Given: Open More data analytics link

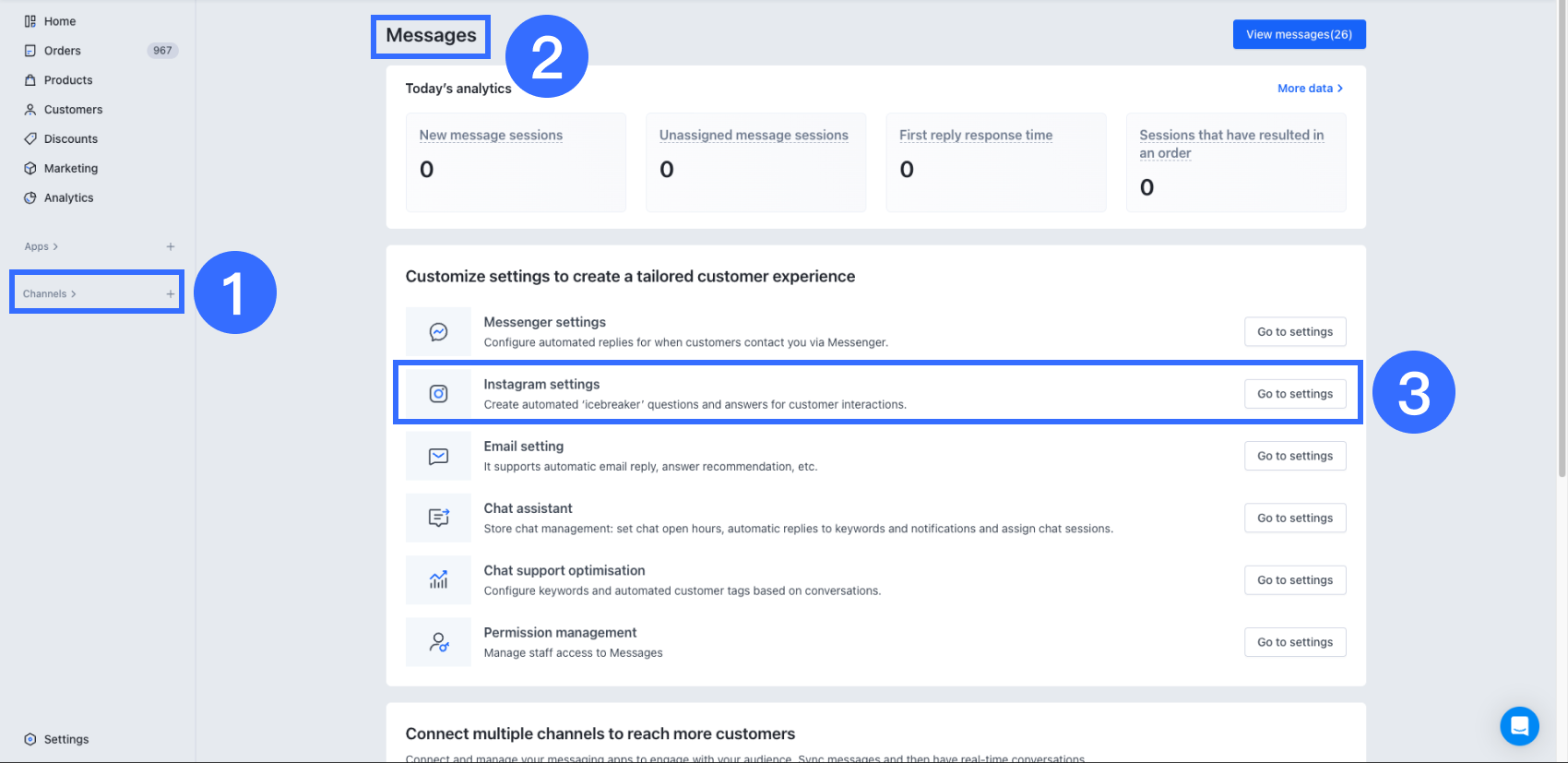Looking at the screenshot, I should click(x=1310, y=89).
